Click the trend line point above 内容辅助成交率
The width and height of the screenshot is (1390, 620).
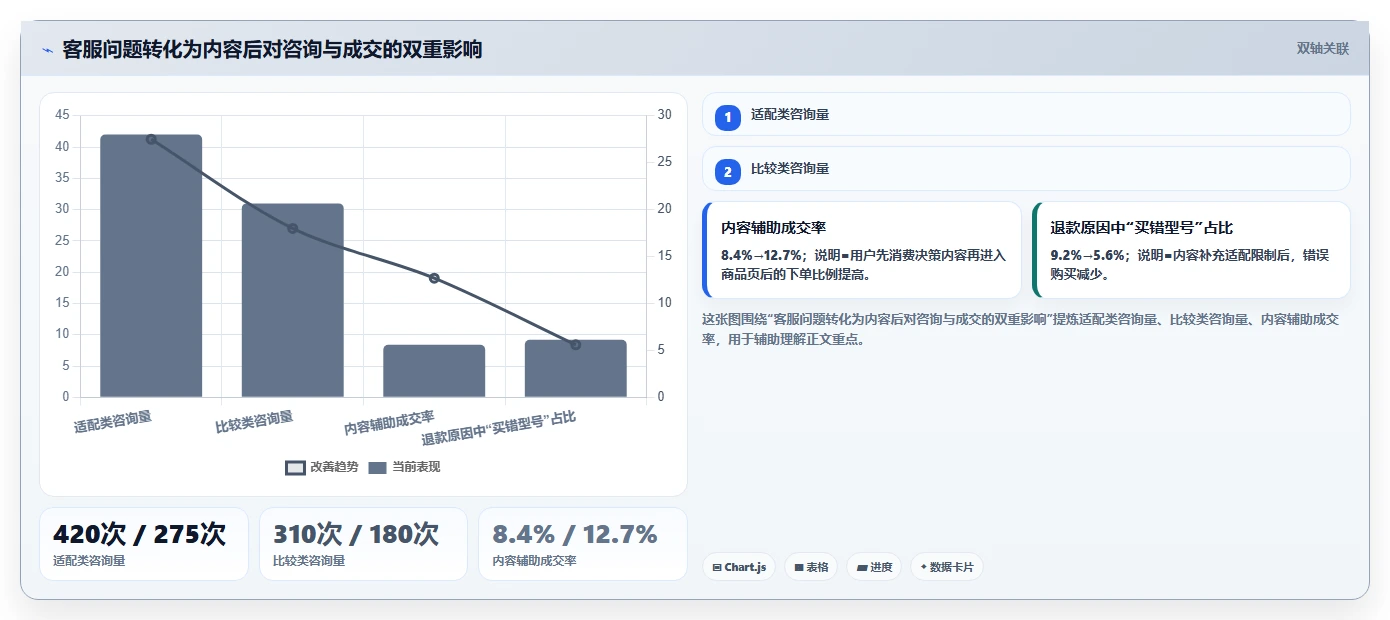[x=434, y=278]
